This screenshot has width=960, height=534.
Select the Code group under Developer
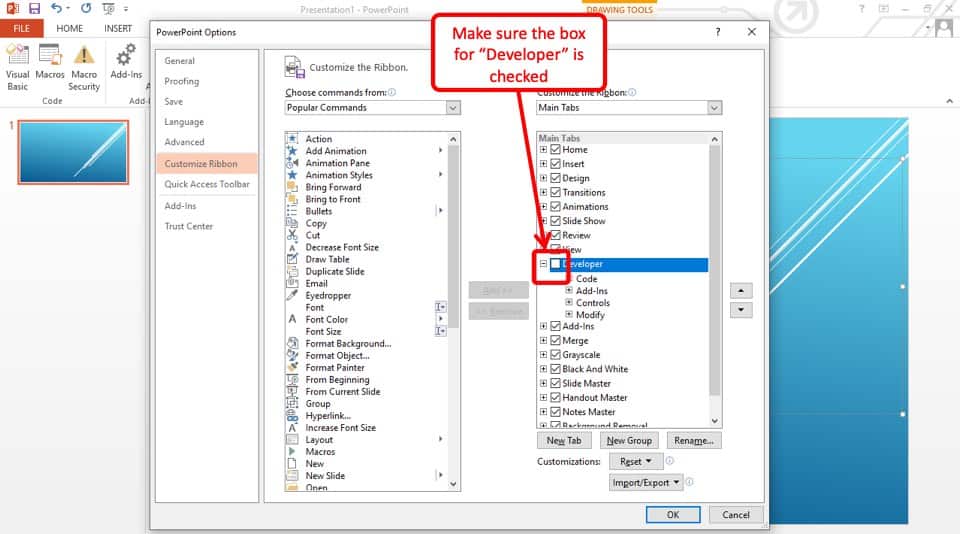586,279
